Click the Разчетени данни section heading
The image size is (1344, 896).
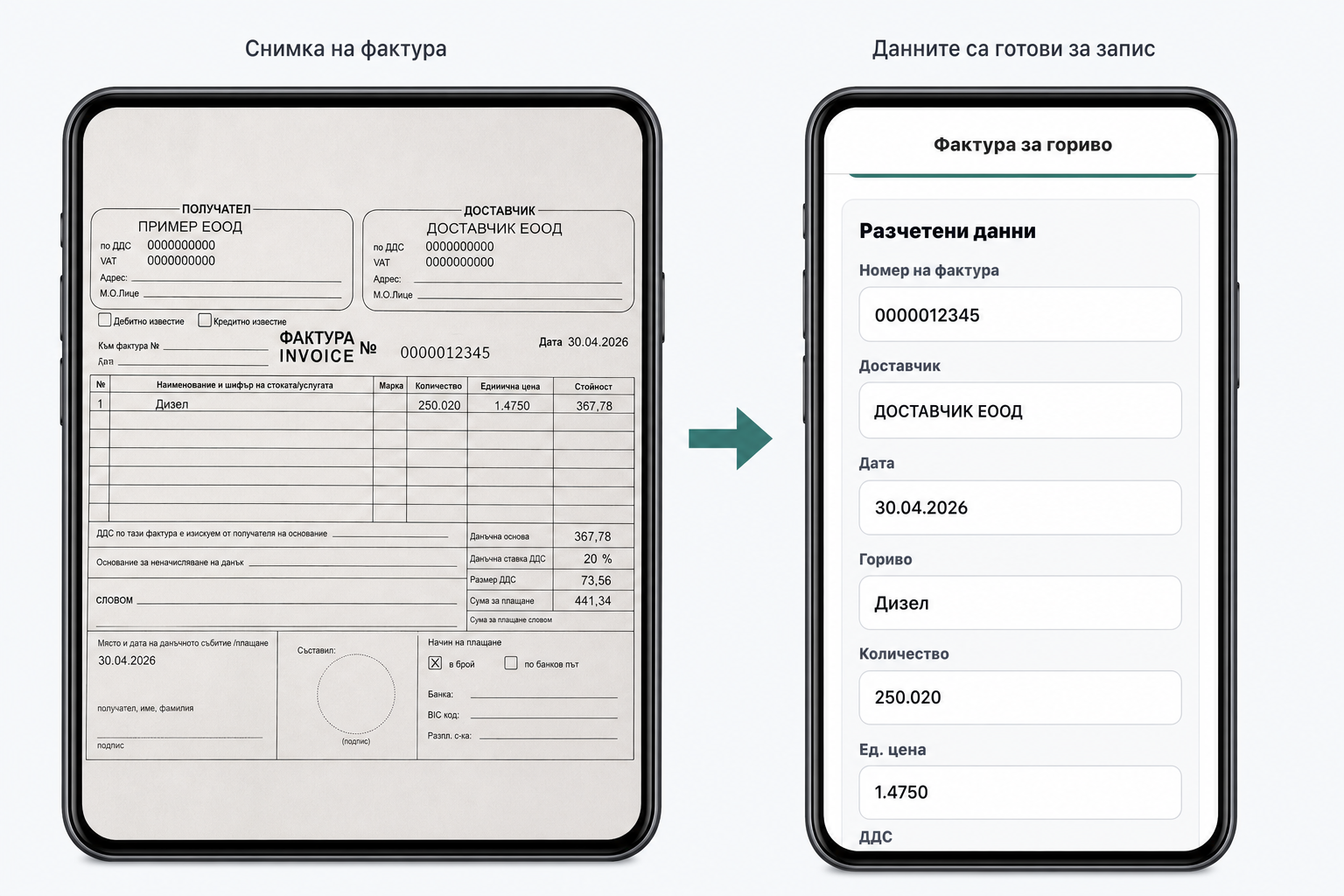tap(948, 231)
